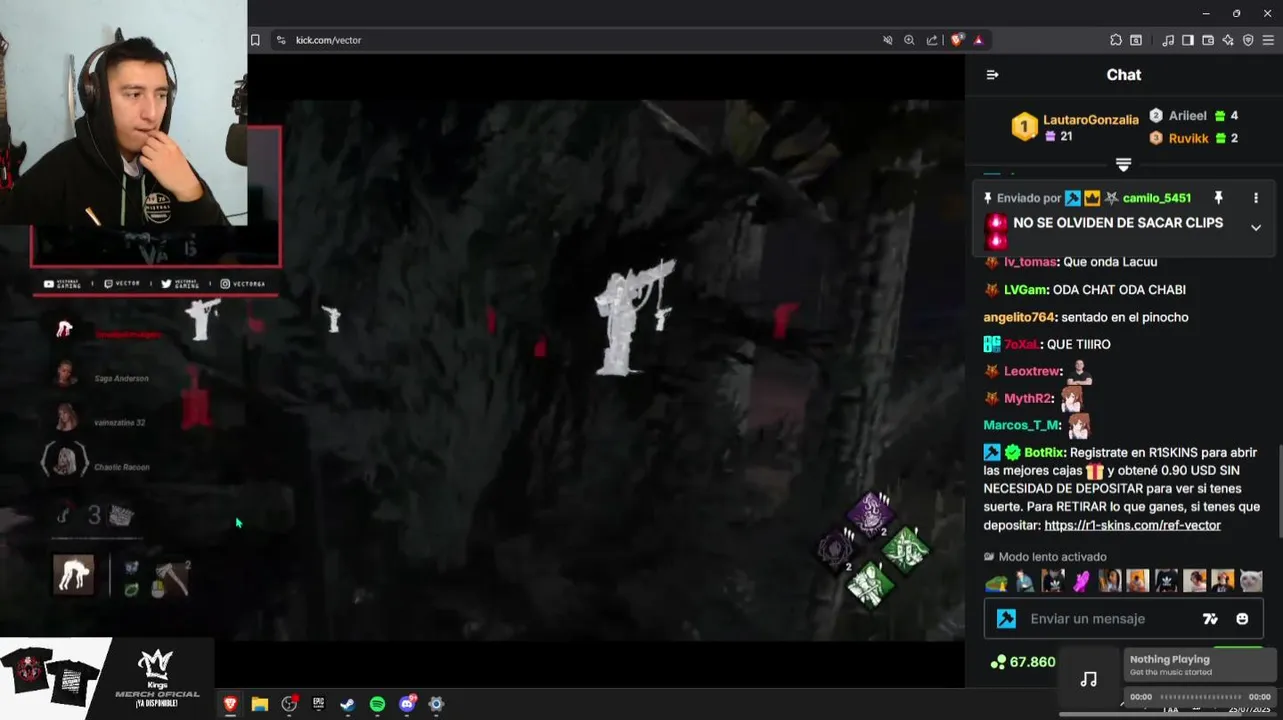The width and height of the screenshot is (1283, 720).
Task: Open the VPN shield toolbar icon
Action: (x=1248, y=40)
